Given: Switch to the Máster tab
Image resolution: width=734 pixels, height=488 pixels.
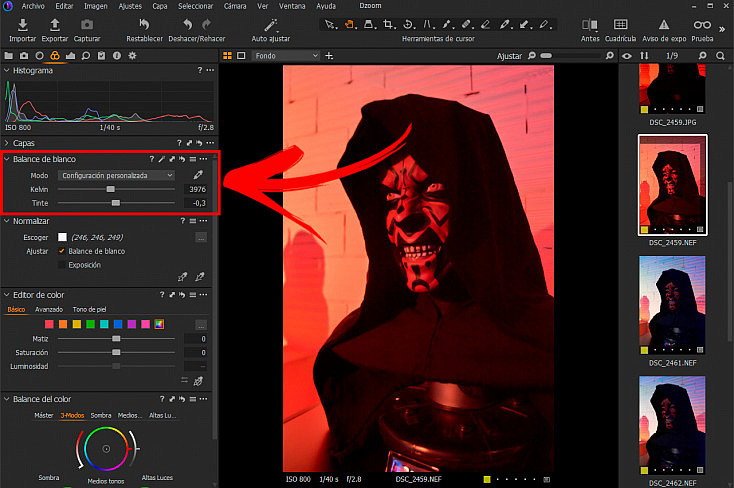Looking at the screenshot, I should (44, 415).
